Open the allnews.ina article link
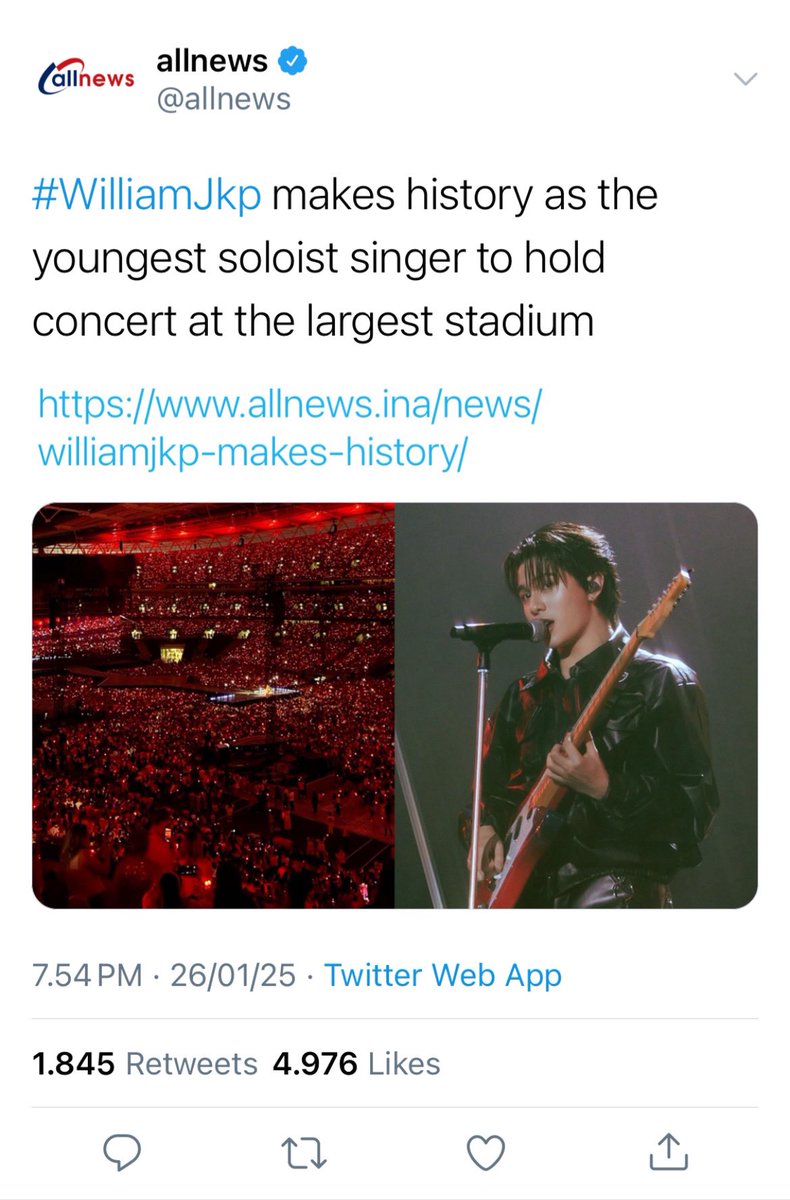790x1200 pixels. (288, 429)
